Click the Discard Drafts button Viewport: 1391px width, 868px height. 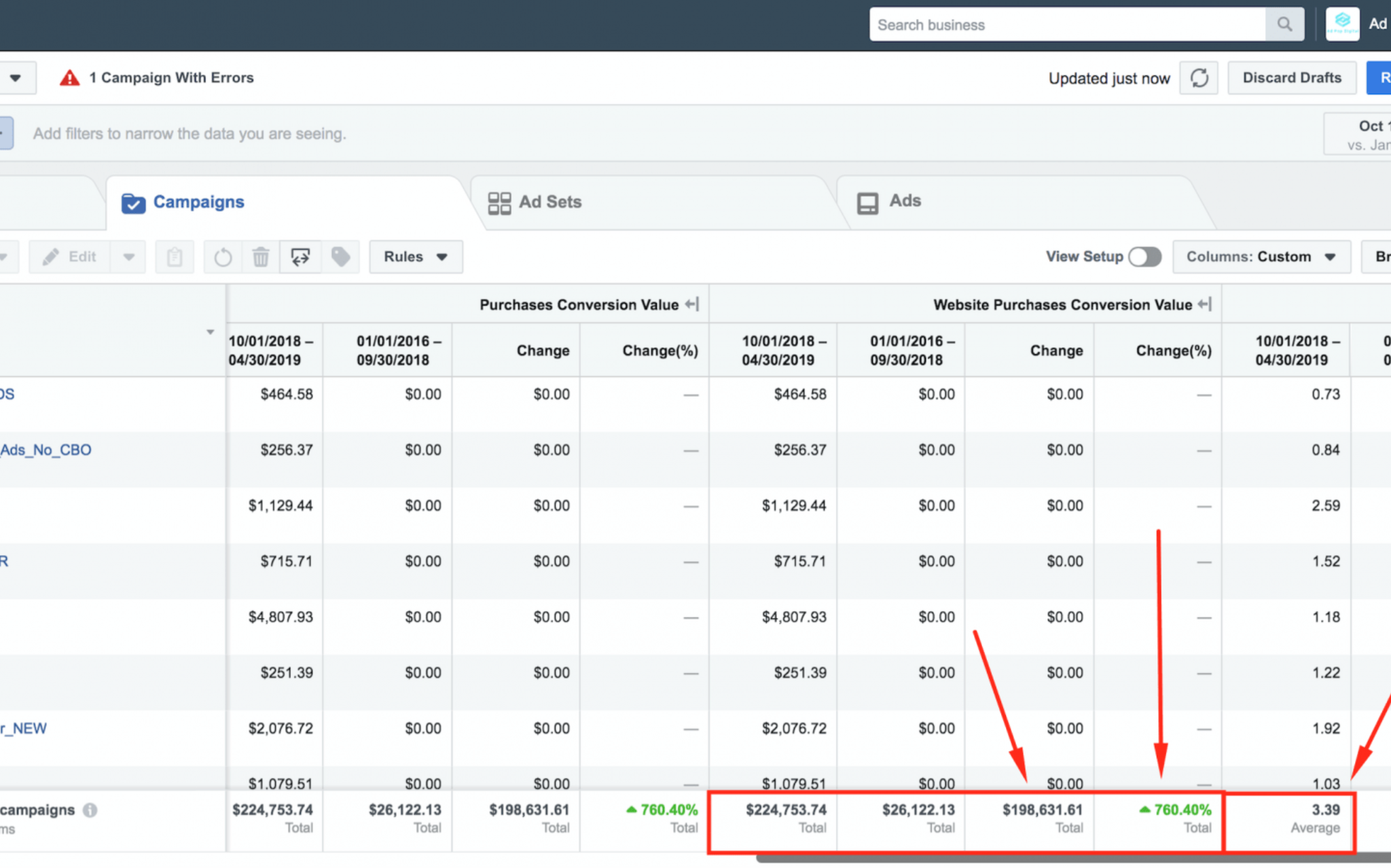1291,78
